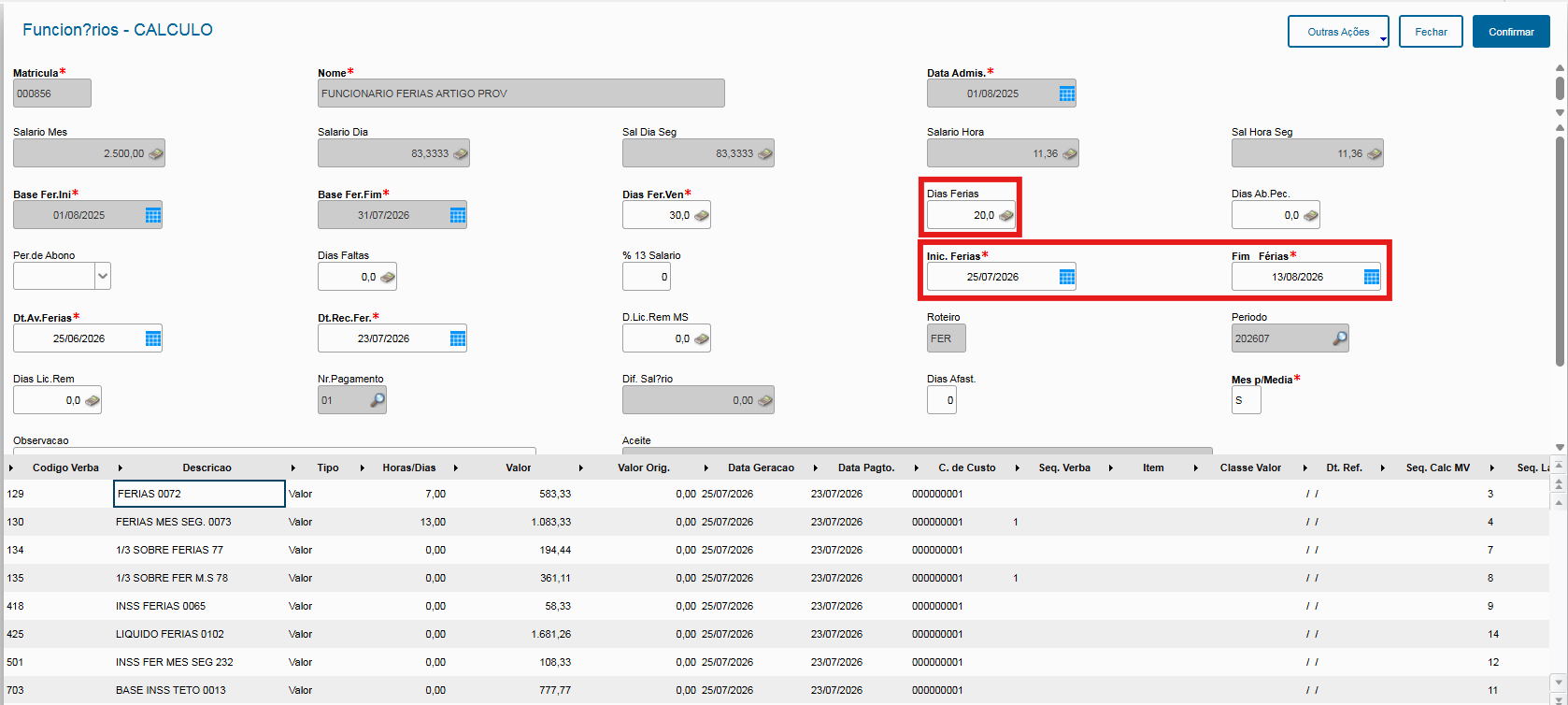
Task: Select row INSS FER MES SEG 232
Action: pyautogui.click(x=776, y=662)
